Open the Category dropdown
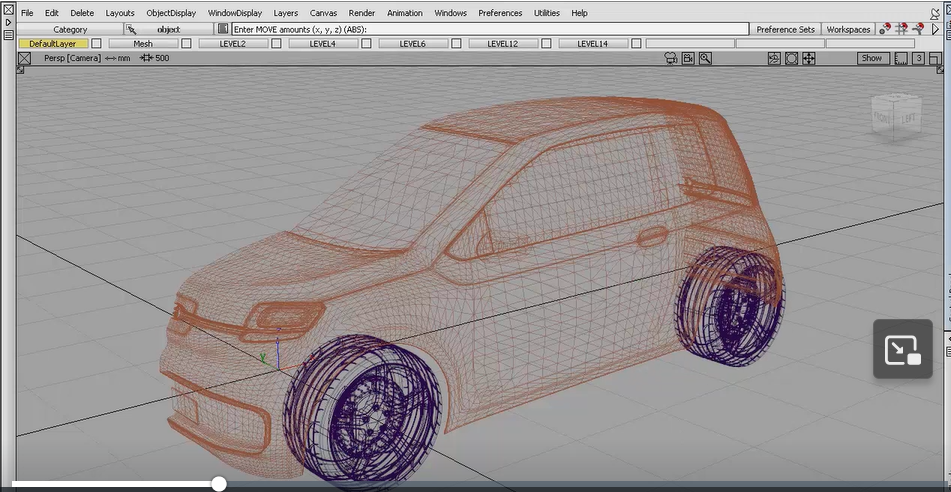 pos(70,30)
